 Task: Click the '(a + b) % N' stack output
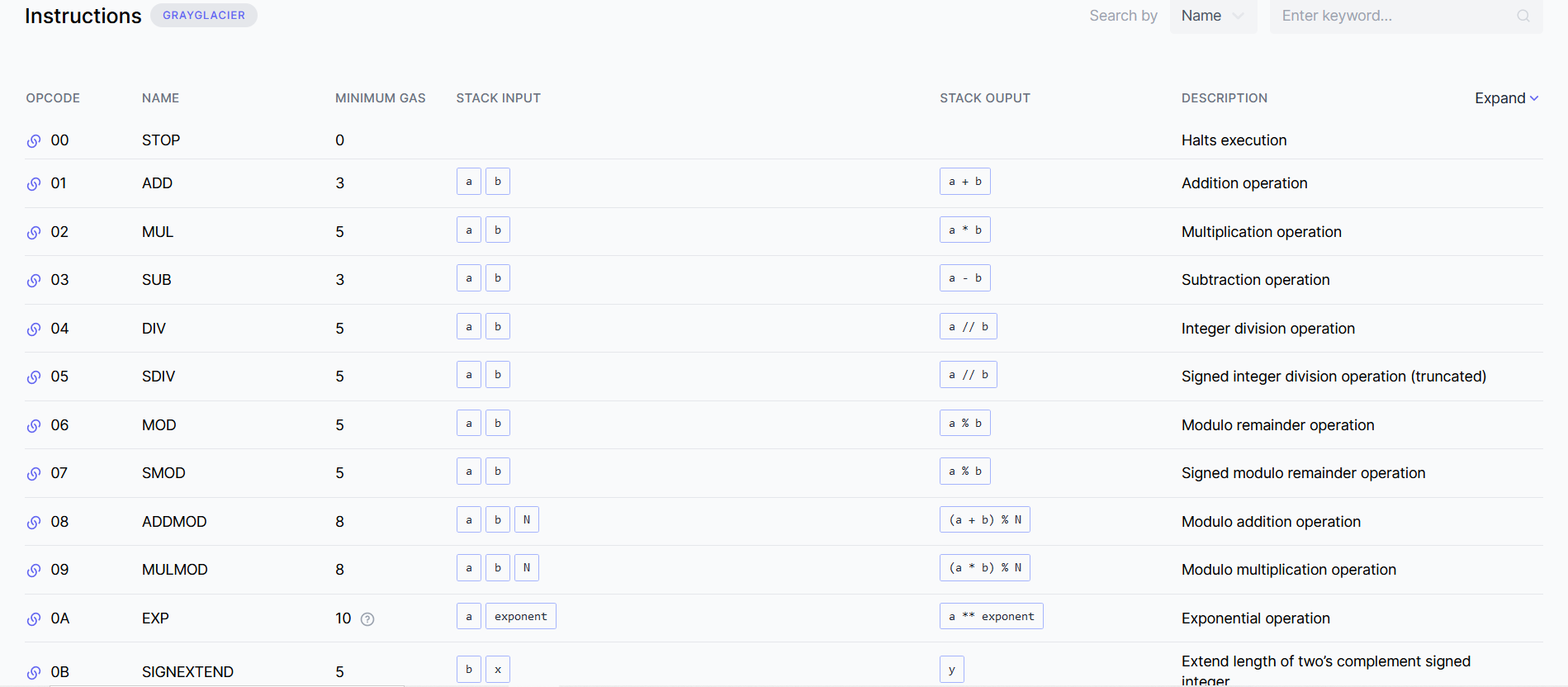point(984,520)
